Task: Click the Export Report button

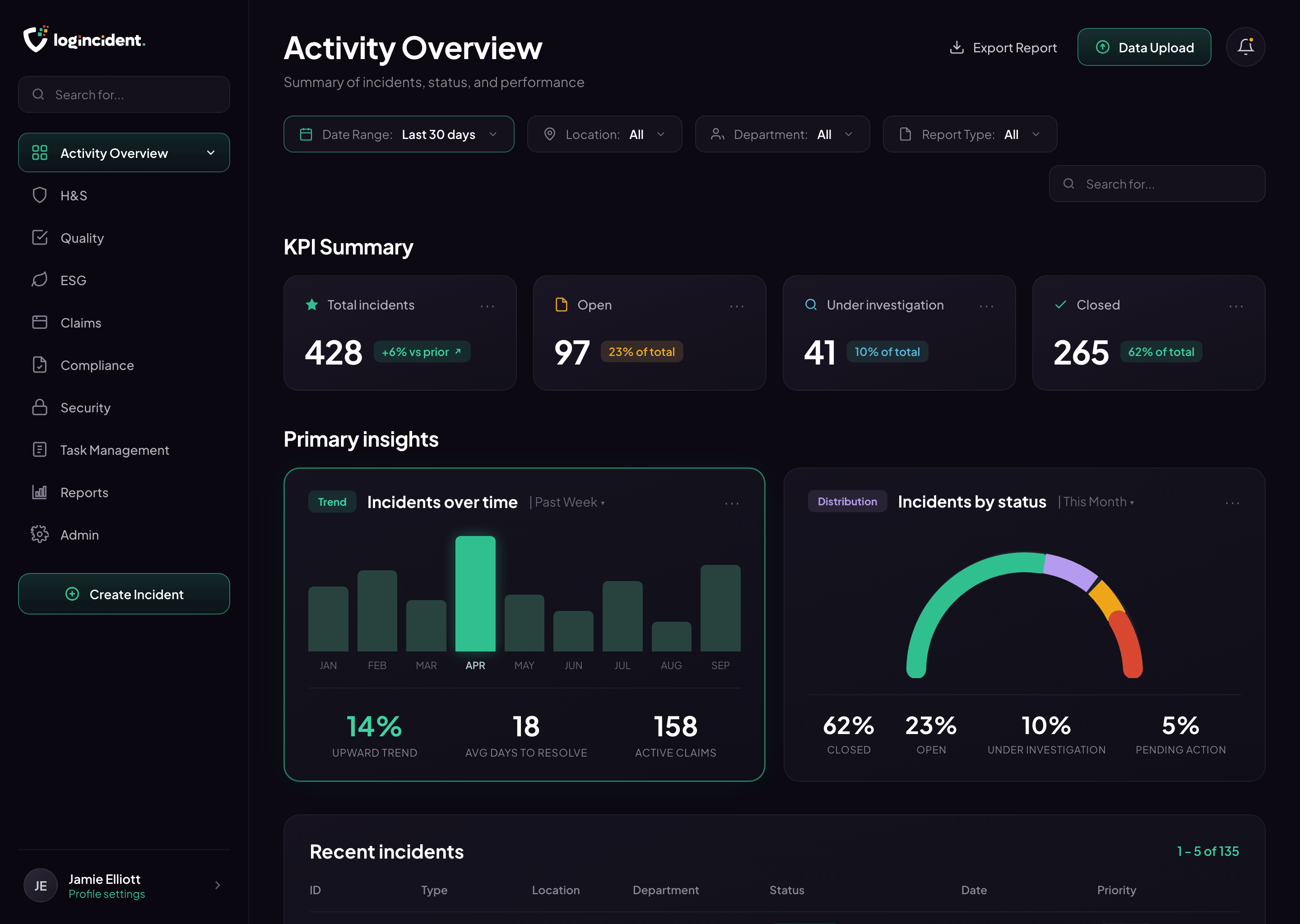Action: [1003, 47]
